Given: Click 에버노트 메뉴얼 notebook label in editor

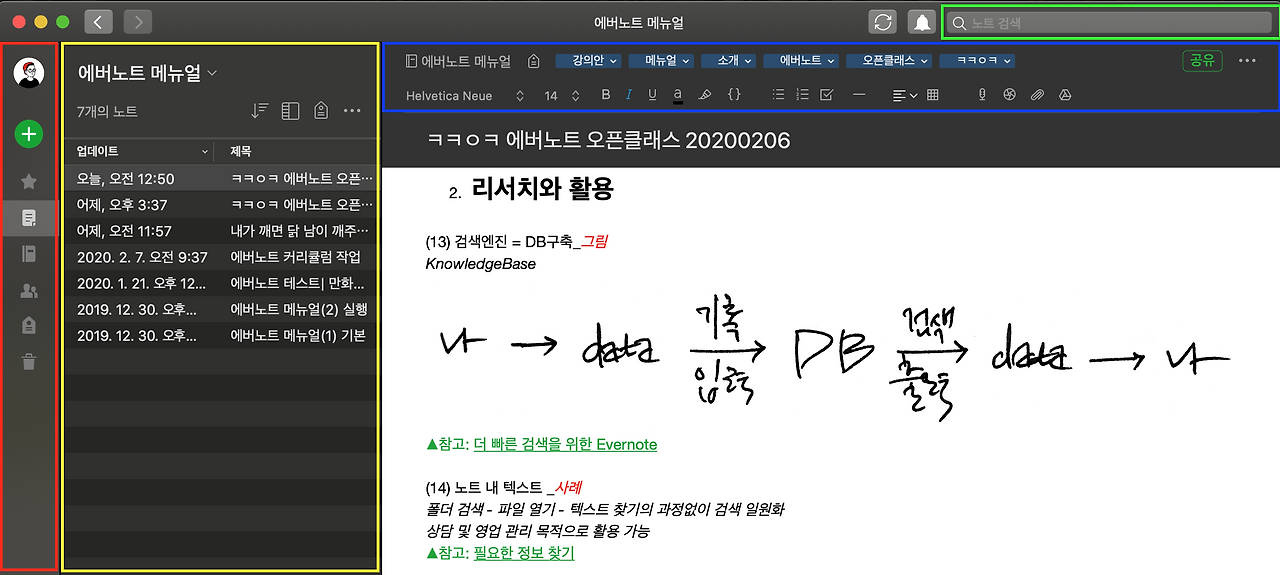Looking at the screenshot, I should 458,61.
